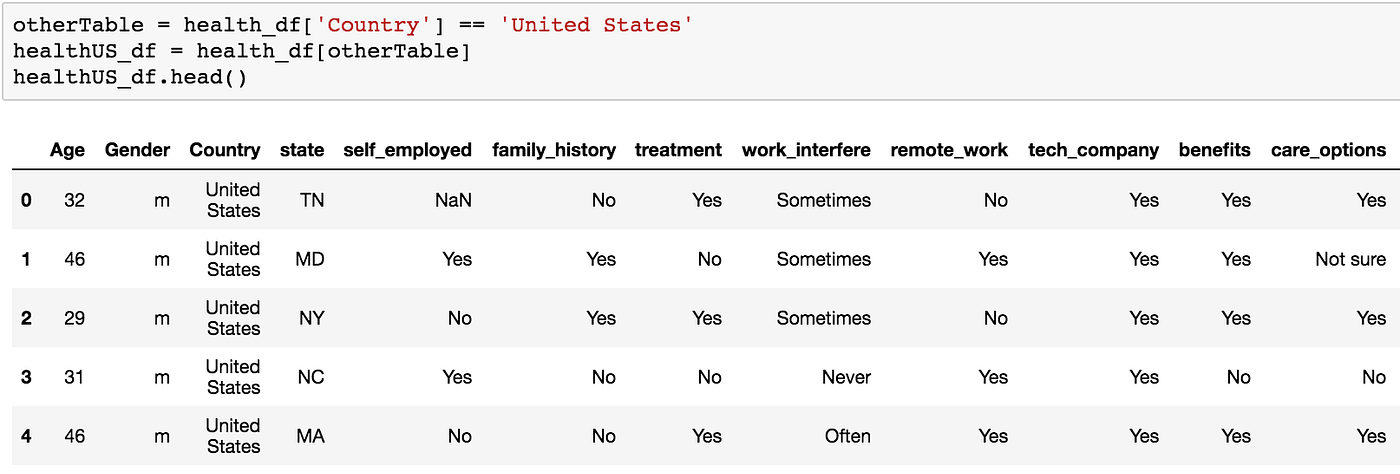Click the 'United States' string in the code
This screenshot has width=1400, height=474.
[x=602, y=24]
